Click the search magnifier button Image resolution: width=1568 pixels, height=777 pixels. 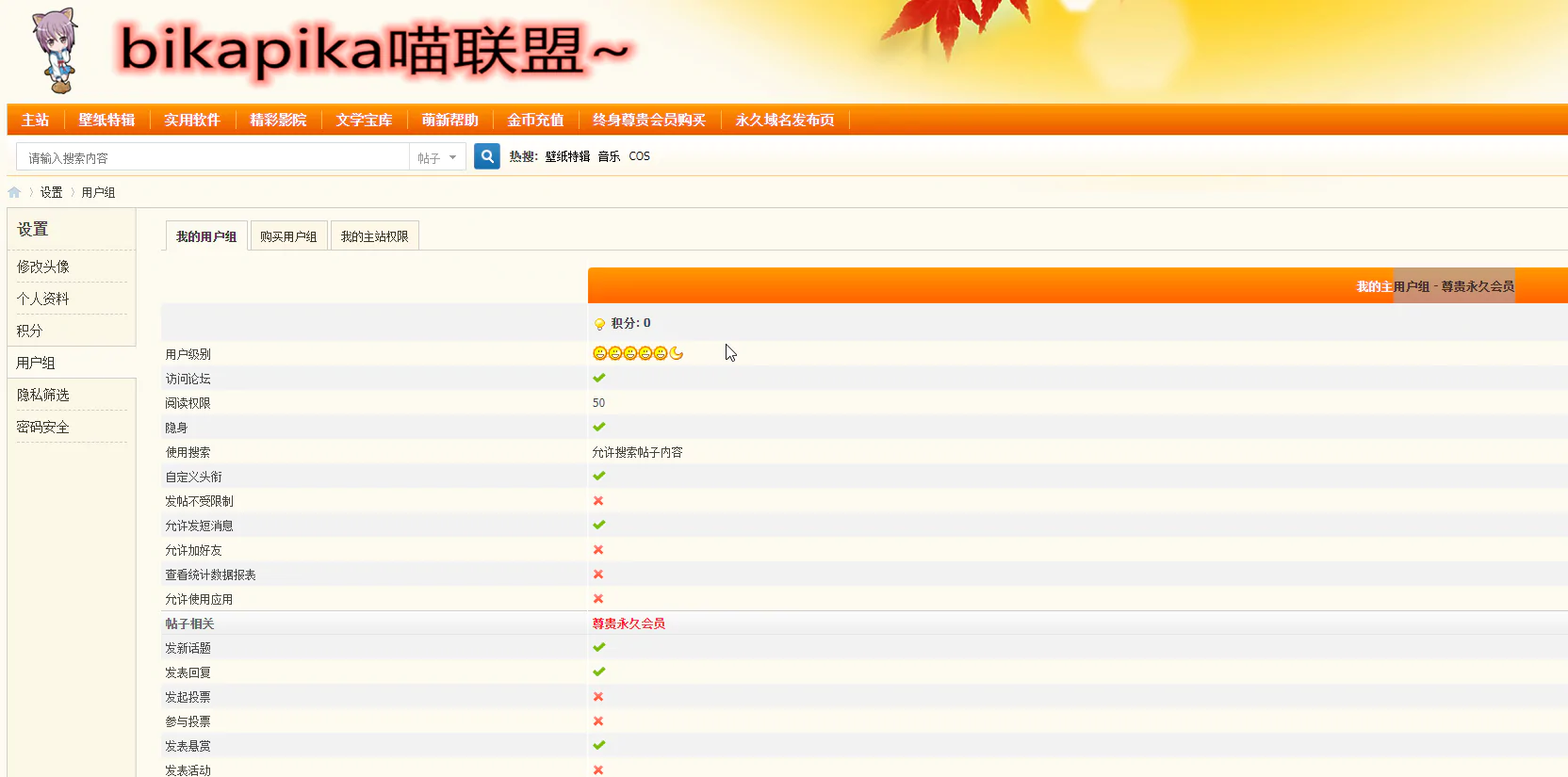[486, 156]
